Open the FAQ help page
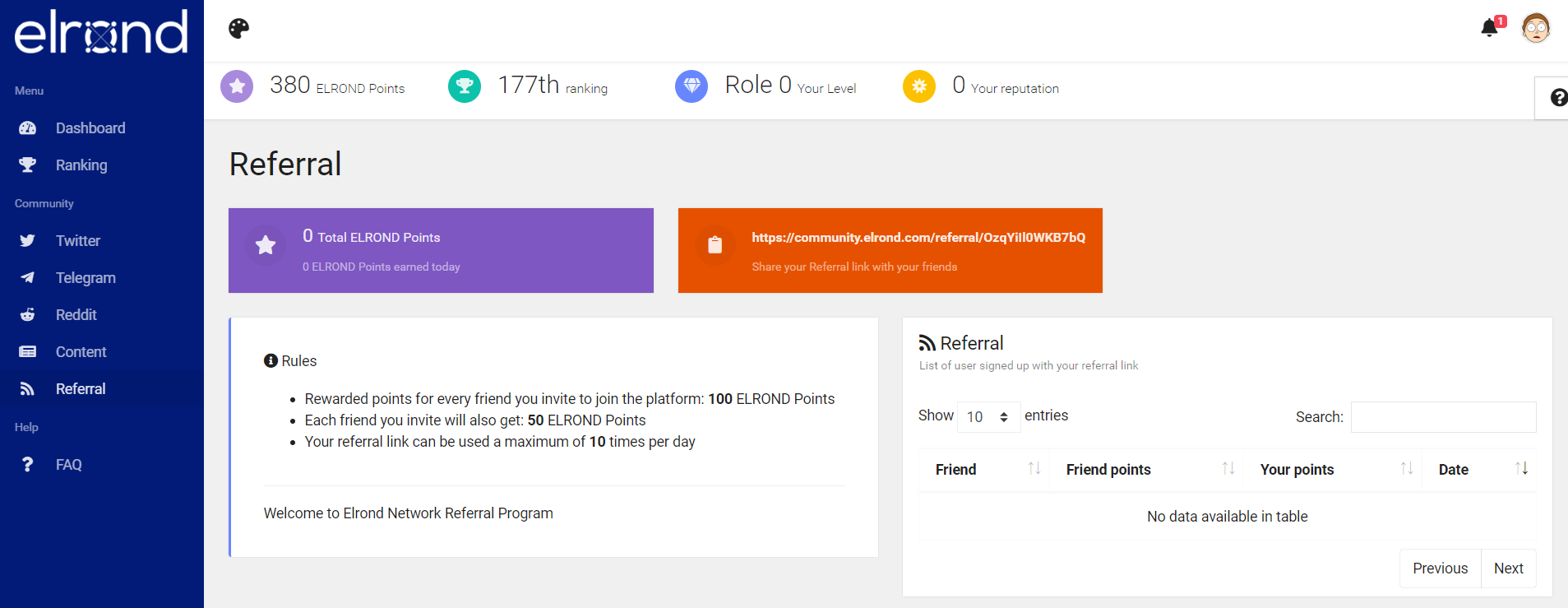1568x608 pixels. [102, 465]
